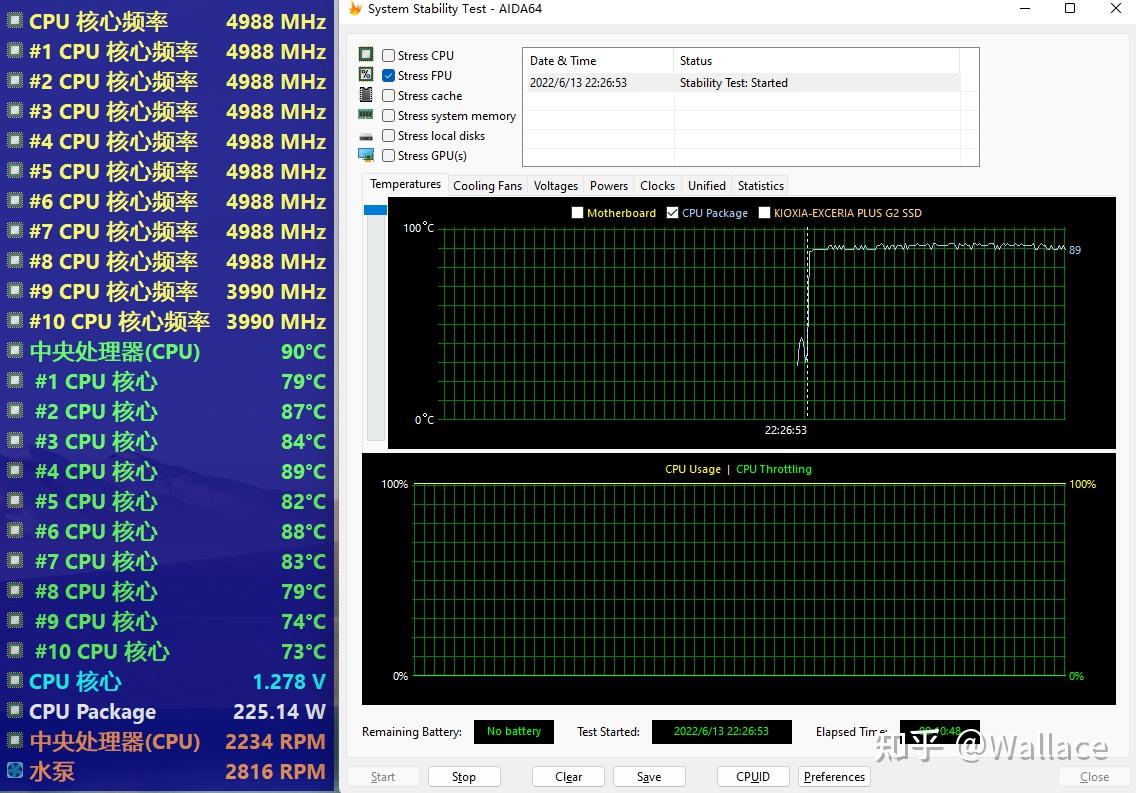The width and height of the screenshot is (1136, 793).
Task: Show KIOXIA-EXCERIA PLUS G2 SSD temperature
Action: pyautogui.click(x=764, y=212)
